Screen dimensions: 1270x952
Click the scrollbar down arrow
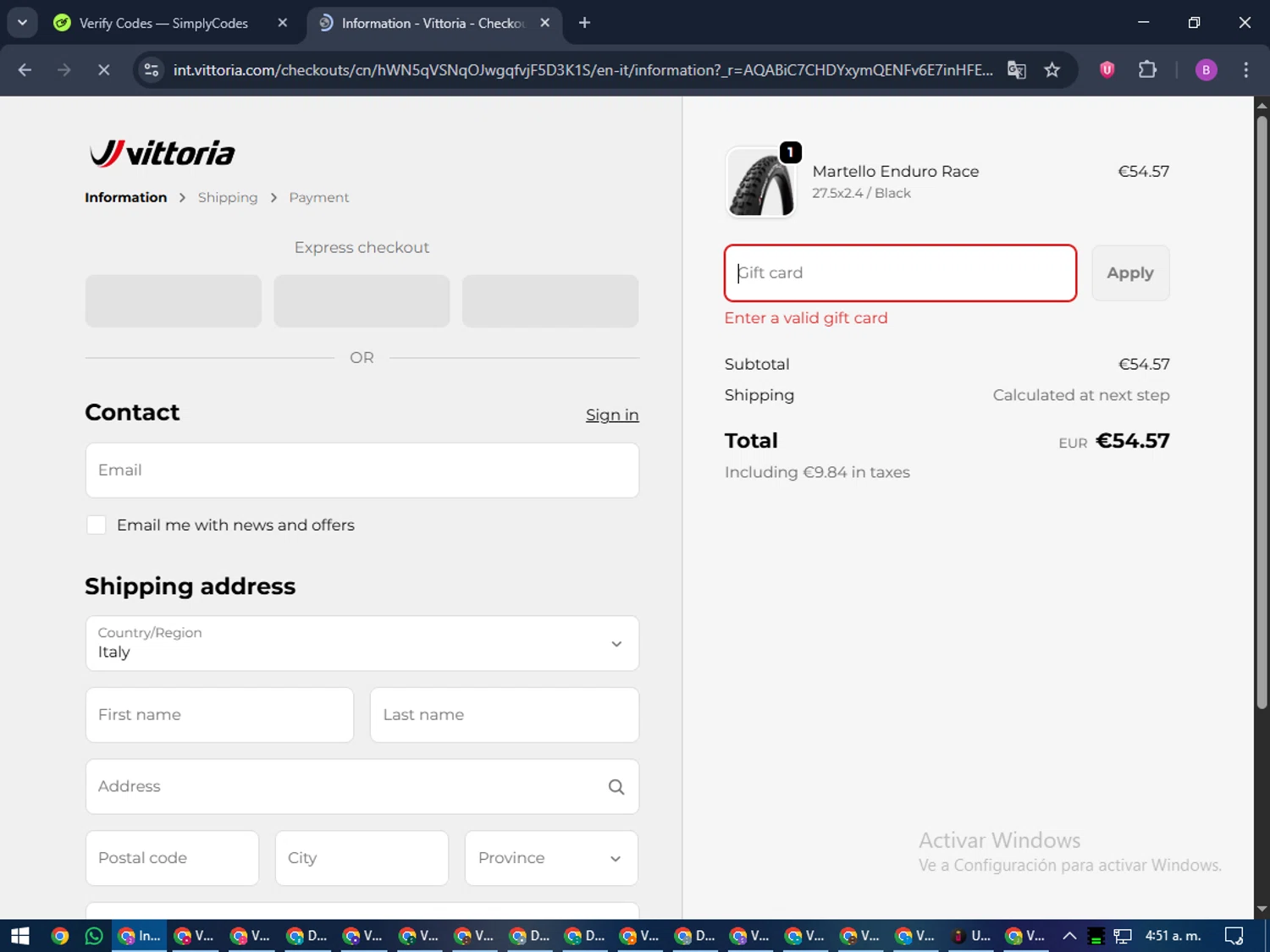pyautogui.click(x=1262, y=910)
